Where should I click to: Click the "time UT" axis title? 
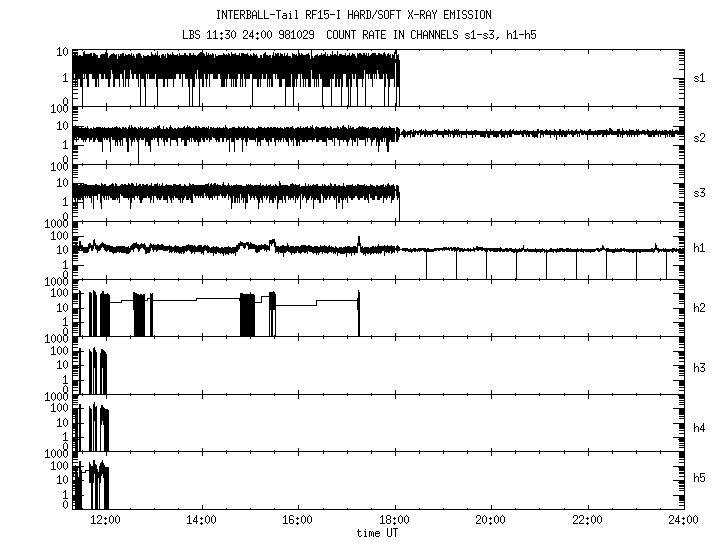379,533
